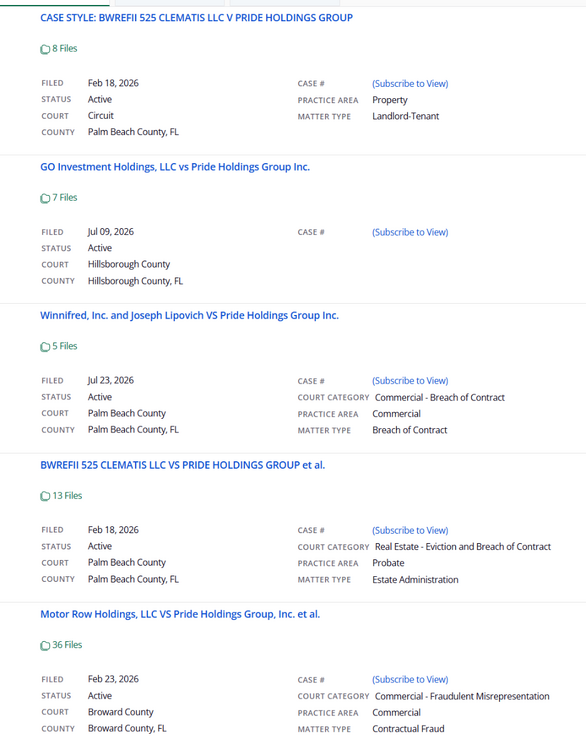
Task: Click Subscribe to View for Hillsborough County case
Action: click(x=410, y=232)
